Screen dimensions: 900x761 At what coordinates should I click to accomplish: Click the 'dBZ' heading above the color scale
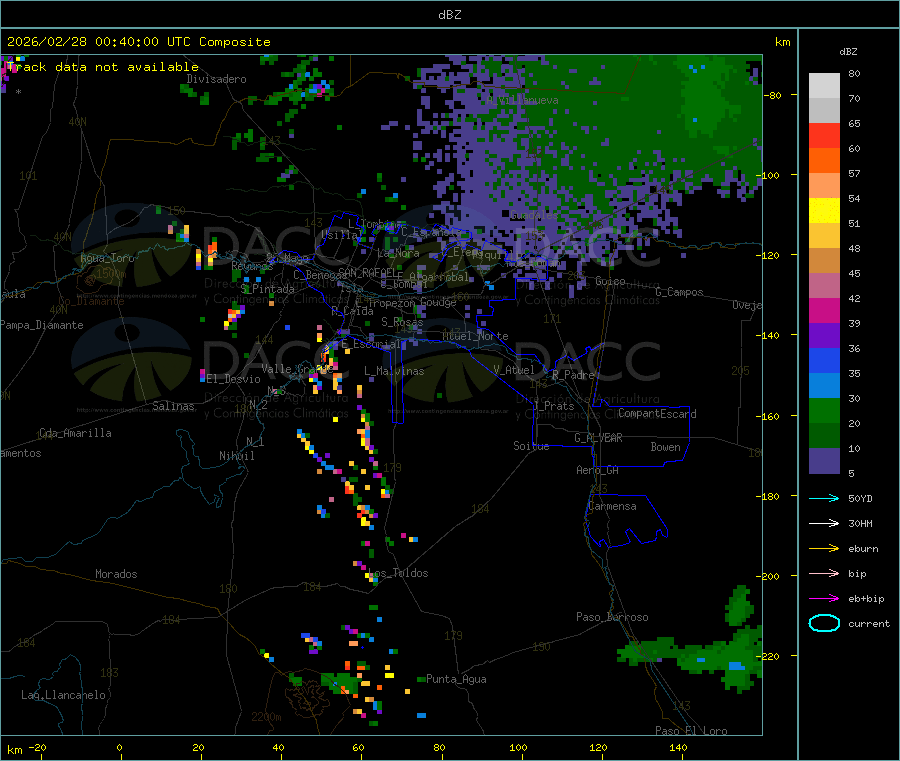pos(848,52)
